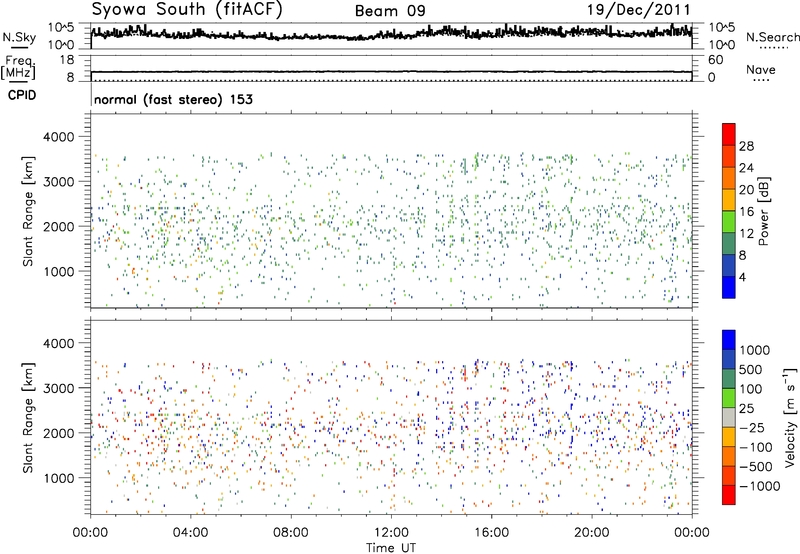This screenshot has height=554, width=800.
Task: Click the noise level trace in top panel
Action: 391,34
